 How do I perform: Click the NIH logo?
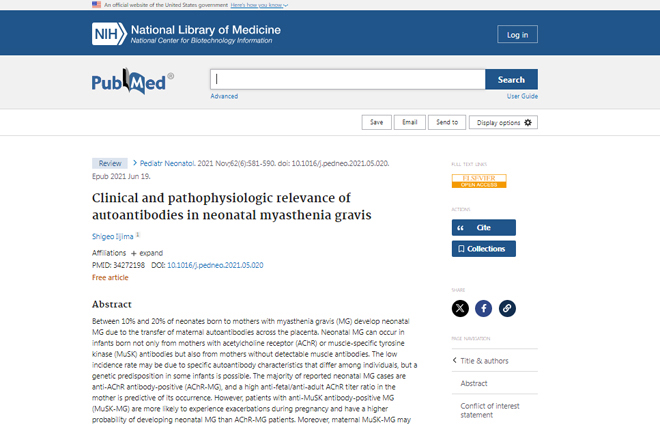point(109,34)
